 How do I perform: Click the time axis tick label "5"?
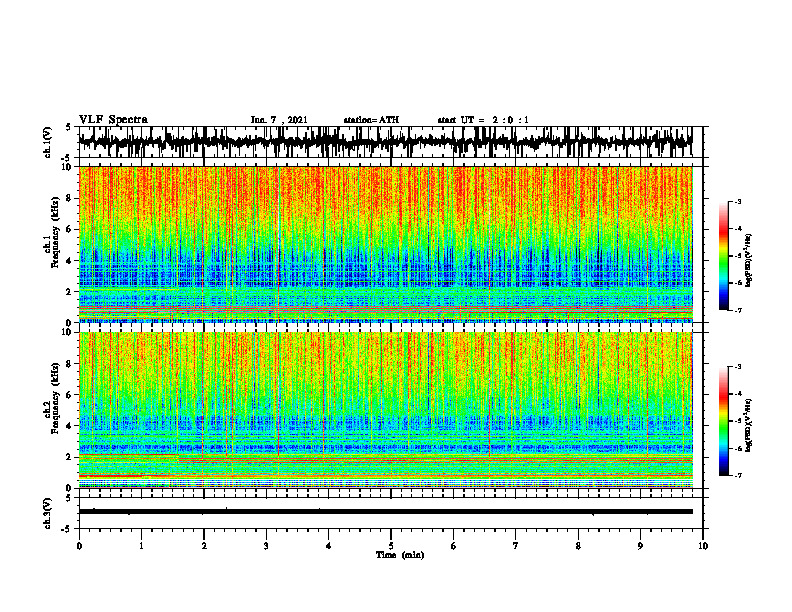tap(391, 546)
